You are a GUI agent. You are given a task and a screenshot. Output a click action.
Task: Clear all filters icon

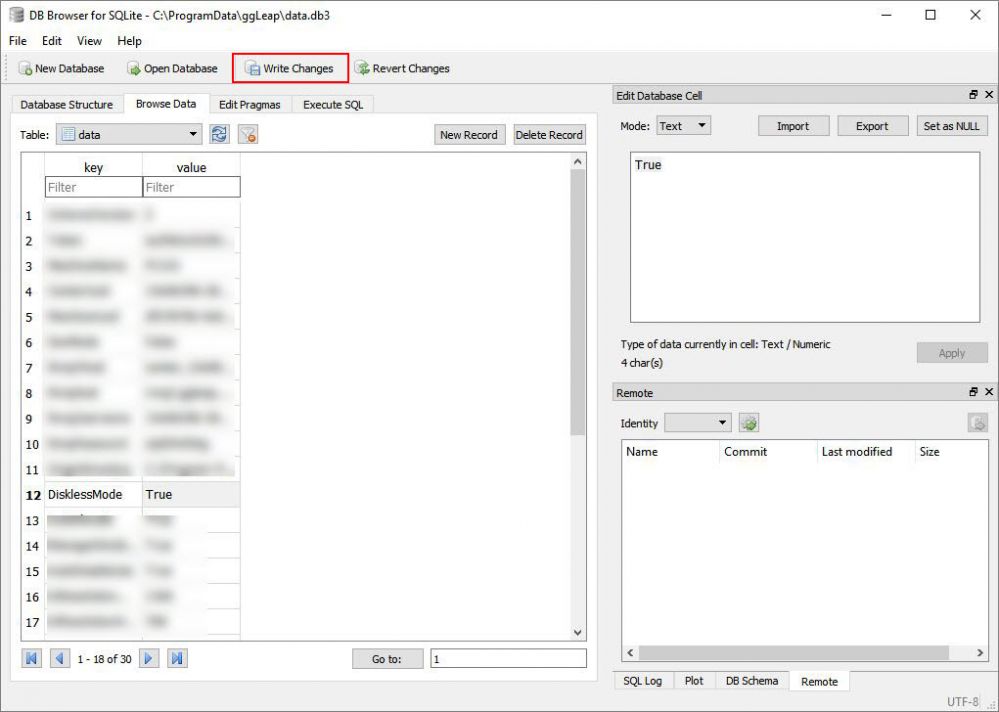pyautogui.click(x=248, y=134)
